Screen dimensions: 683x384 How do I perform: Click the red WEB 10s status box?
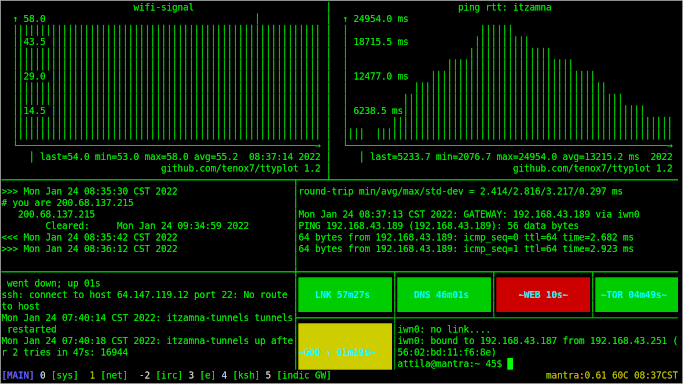coord(543,295)
